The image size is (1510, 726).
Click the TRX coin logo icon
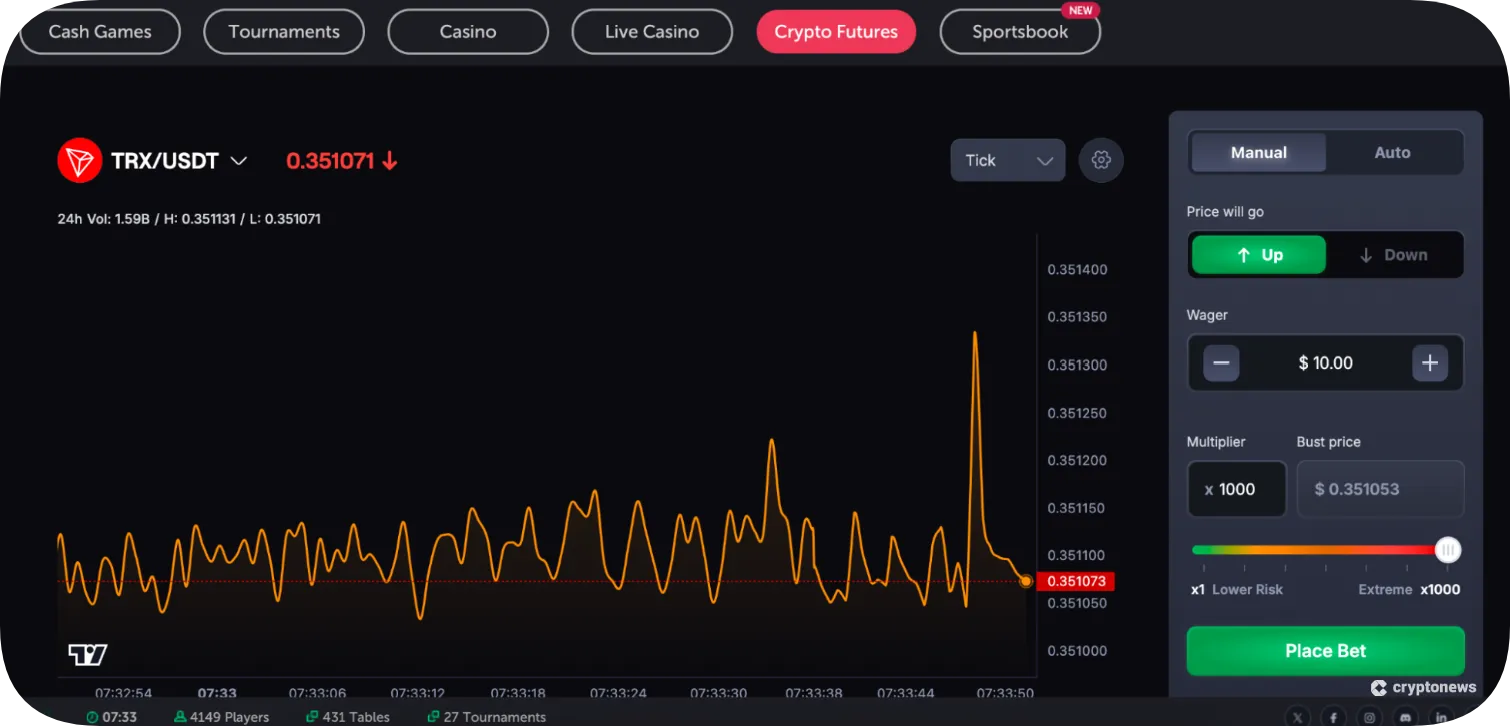pyautogui.click(x=79, y=160)
